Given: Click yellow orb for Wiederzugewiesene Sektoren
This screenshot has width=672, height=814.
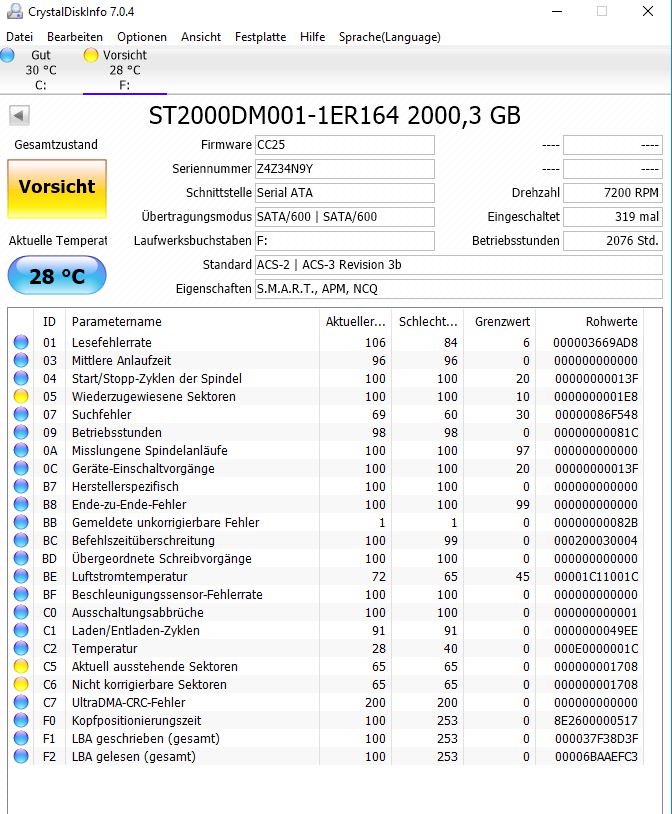Looking at the screenshot, I should [x=21, y=396].
